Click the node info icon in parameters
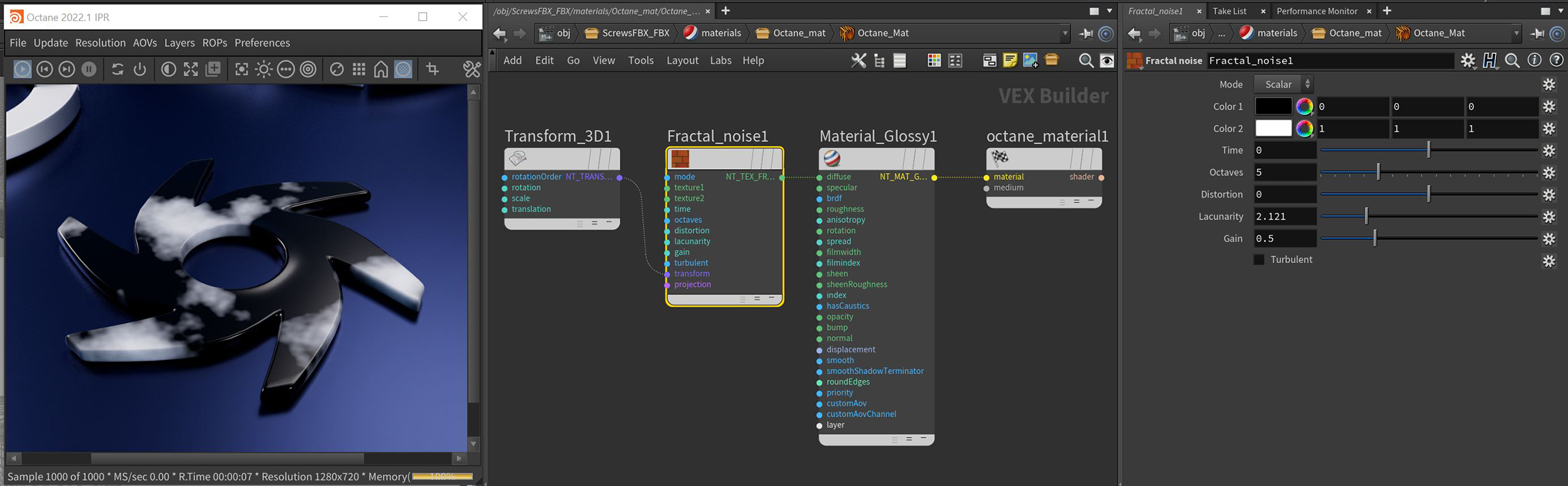Viewport: 1568px width, 486px height. [1534, 61]
